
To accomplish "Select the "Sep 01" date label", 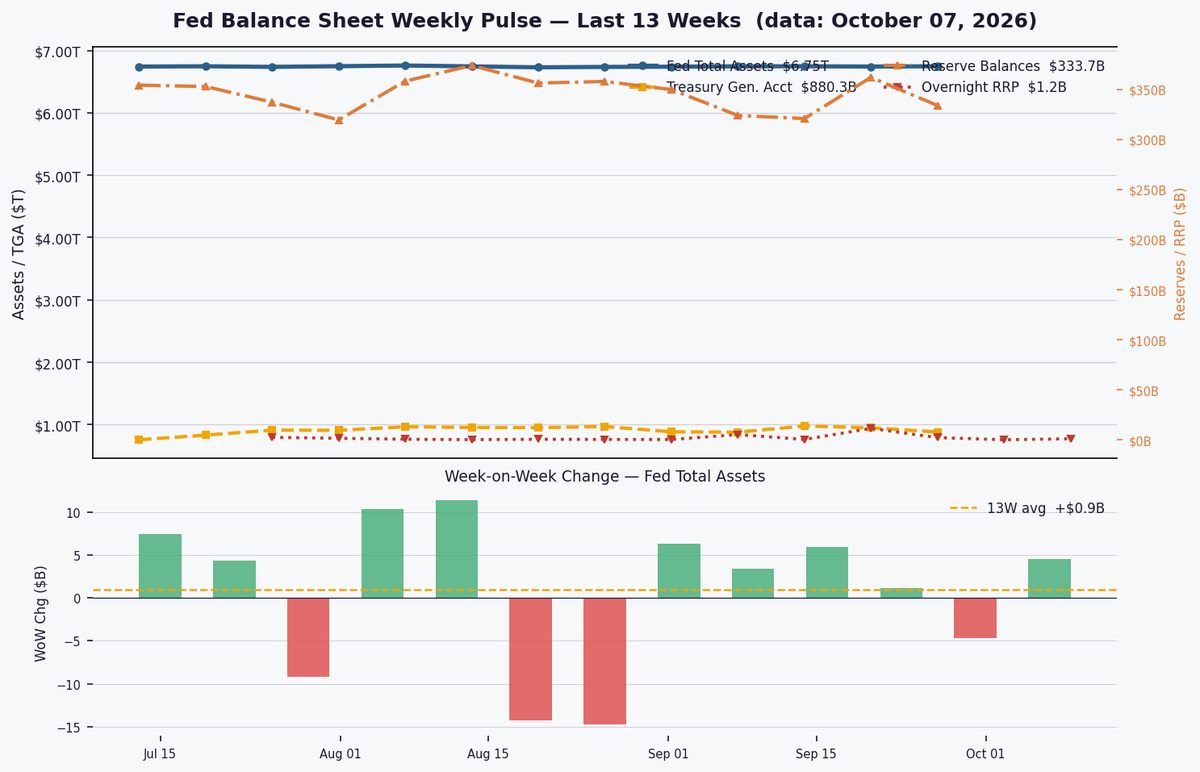I will tap(668, 754).
